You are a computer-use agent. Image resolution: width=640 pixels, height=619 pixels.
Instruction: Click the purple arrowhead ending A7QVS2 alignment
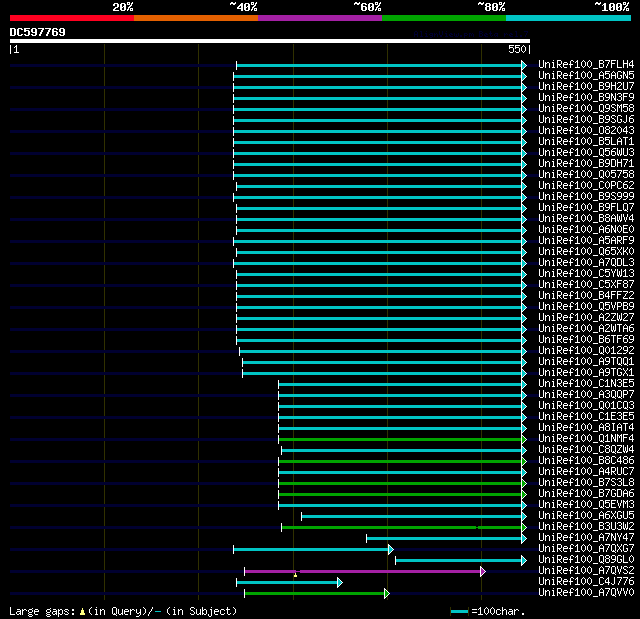483,572
